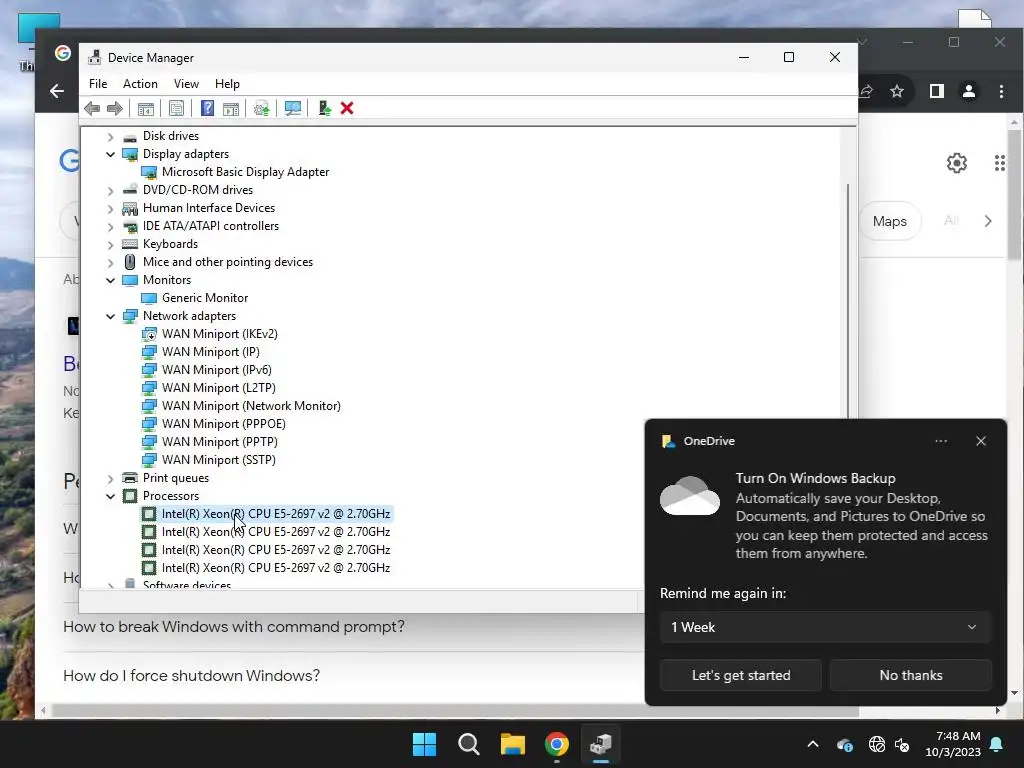The width and height of the screenshot is (1024, 768).
Task: Click Scan for hardware changes monitor icon
Action: tap(293, 108)
